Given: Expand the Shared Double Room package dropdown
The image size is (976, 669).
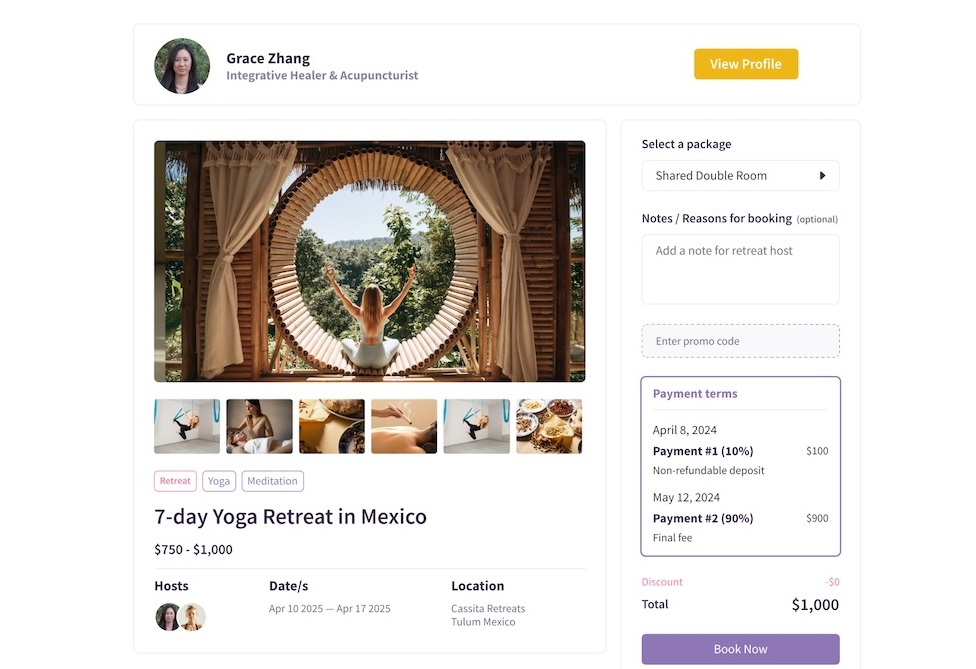Looking at the screenshot, I should click(x=740, y=175).
